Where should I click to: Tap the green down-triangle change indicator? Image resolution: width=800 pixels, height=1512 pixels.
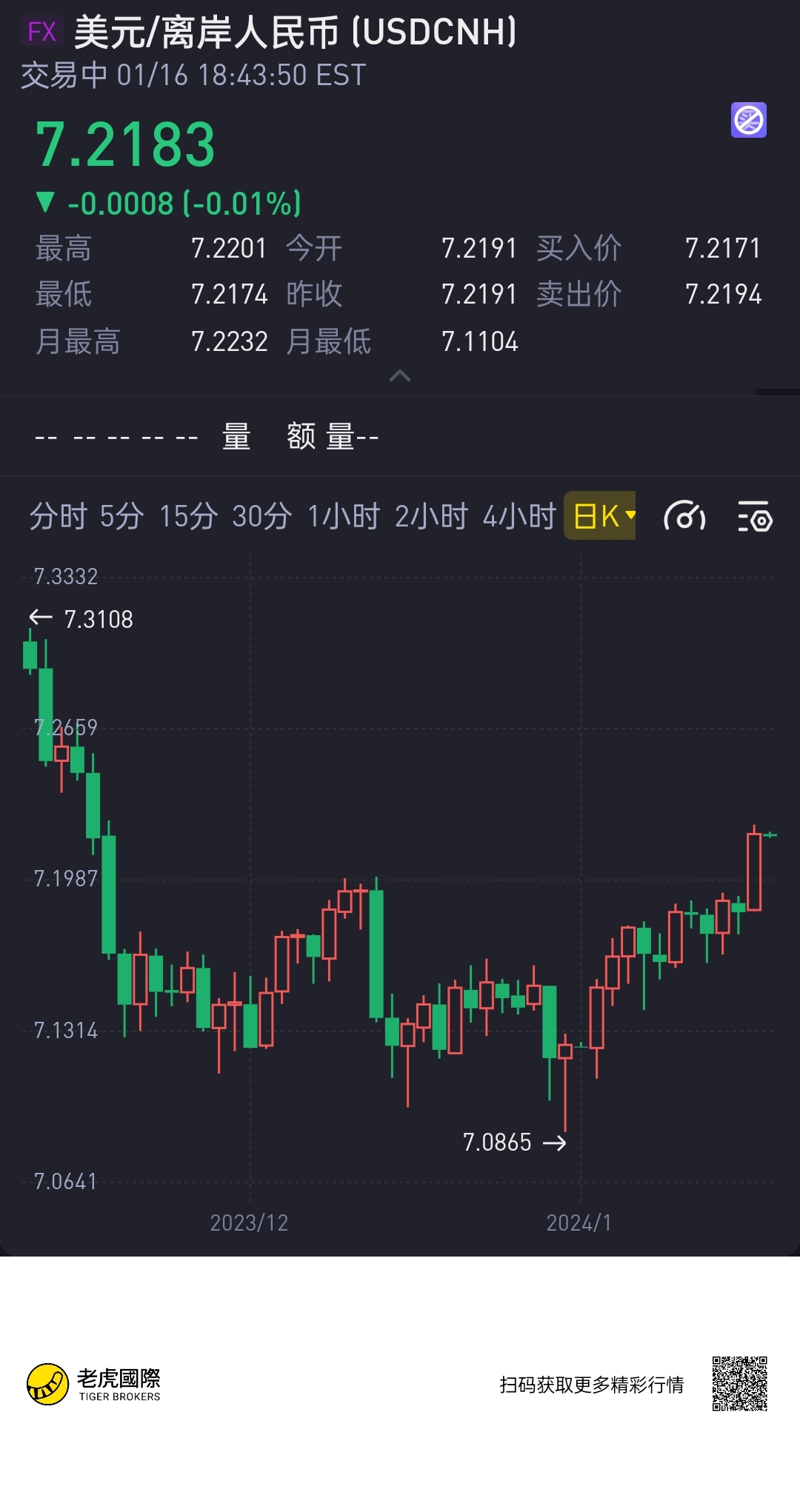(45, 202)
